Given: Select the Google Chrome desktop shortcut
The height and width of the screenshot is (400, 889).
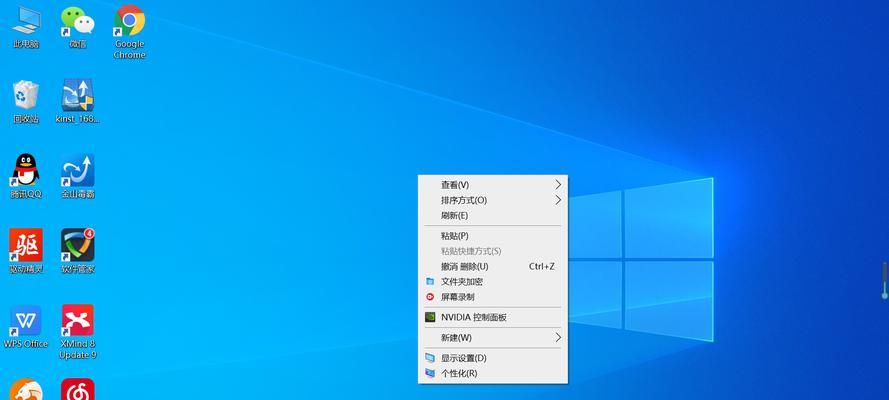Looking at the screenshot, I should (x=129, y=32).
